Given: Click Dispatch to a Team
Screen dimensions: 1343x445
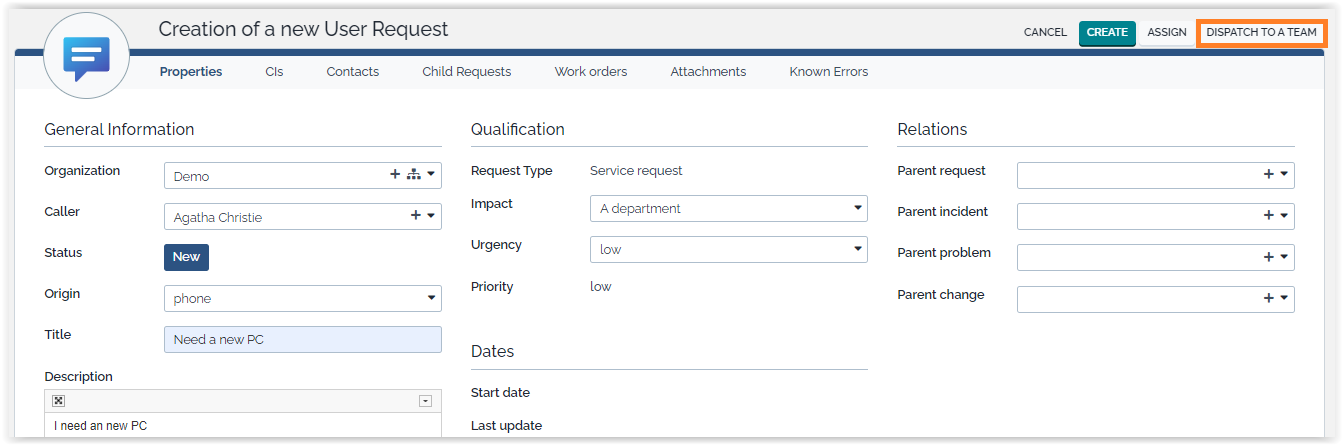Looking at the screenshot, I should [x=1261, y=32].
